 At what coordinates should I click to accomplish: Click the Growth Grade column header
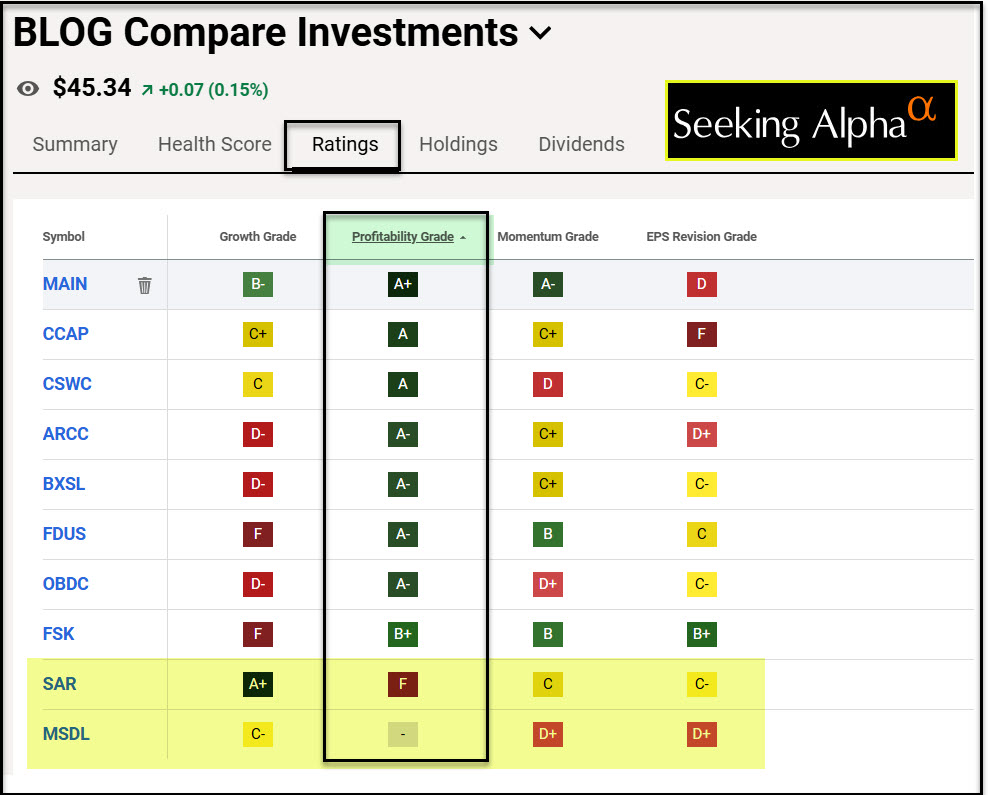[x=258, y=237]
